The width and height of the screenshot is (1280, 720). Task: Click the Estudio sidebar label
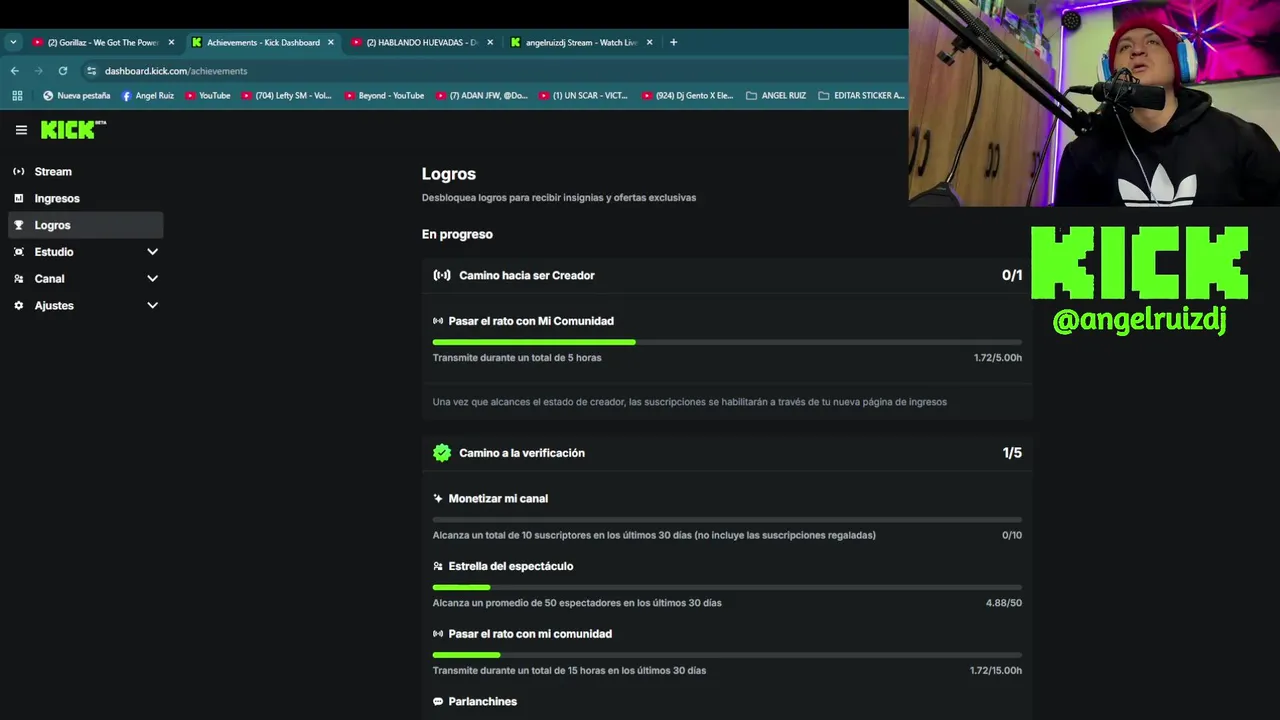pos(54,252)
